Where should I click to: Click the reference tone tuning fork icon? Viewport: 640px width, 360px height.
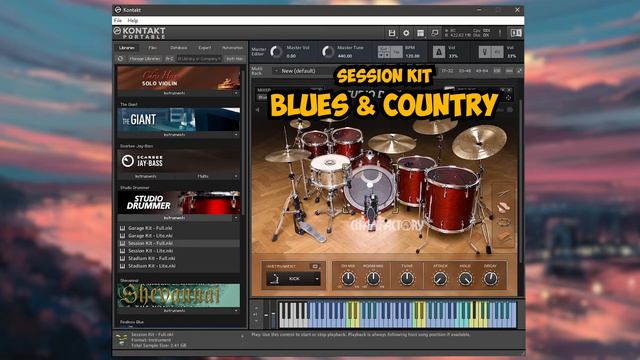click(x=484, y=52)
